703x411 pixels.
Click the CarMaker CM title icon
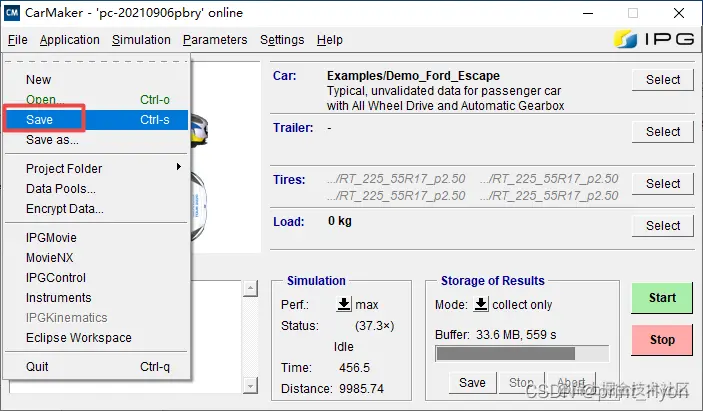tap(12, 13)
